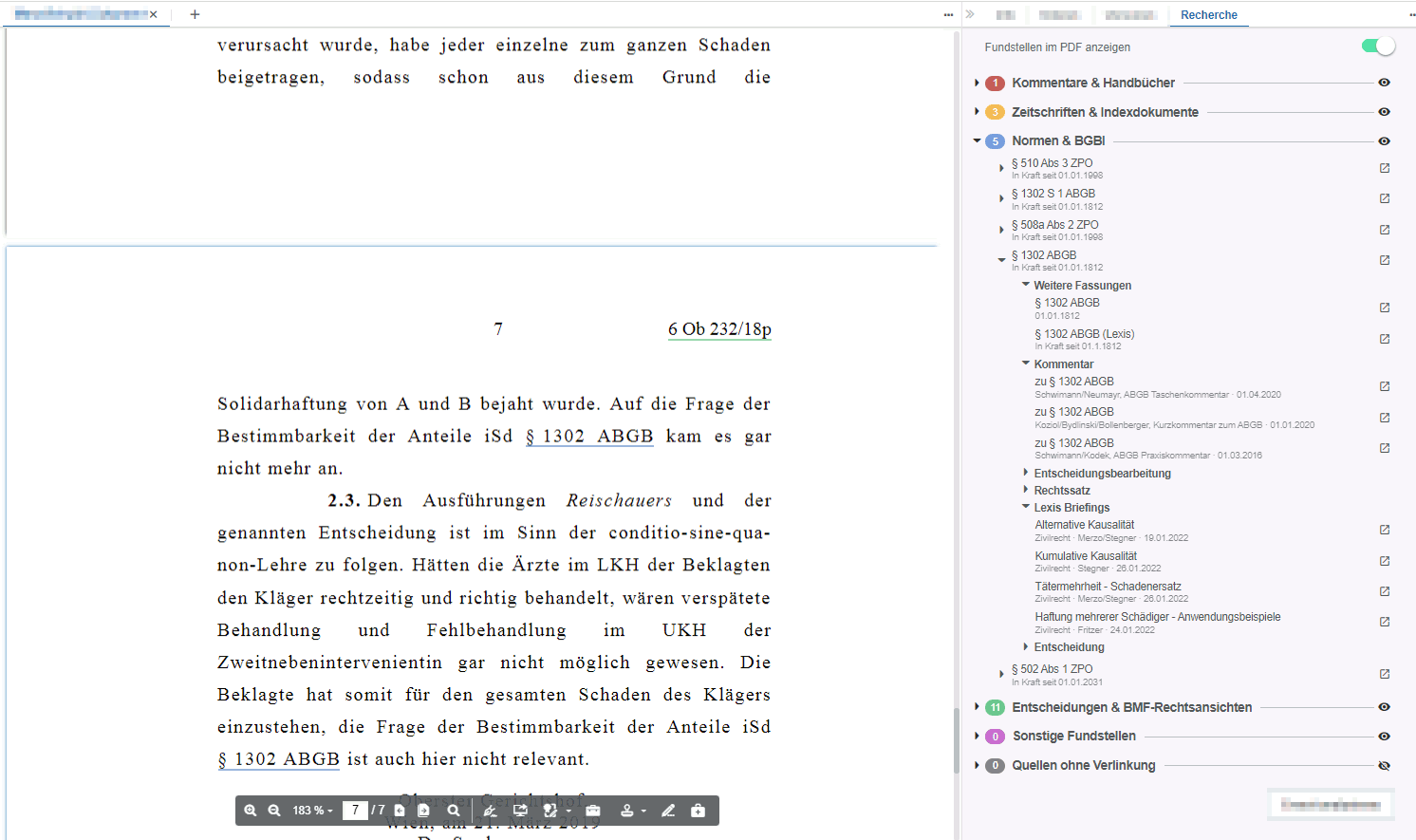Open the three-dots menu above the PDF viewer

(948, 15)
